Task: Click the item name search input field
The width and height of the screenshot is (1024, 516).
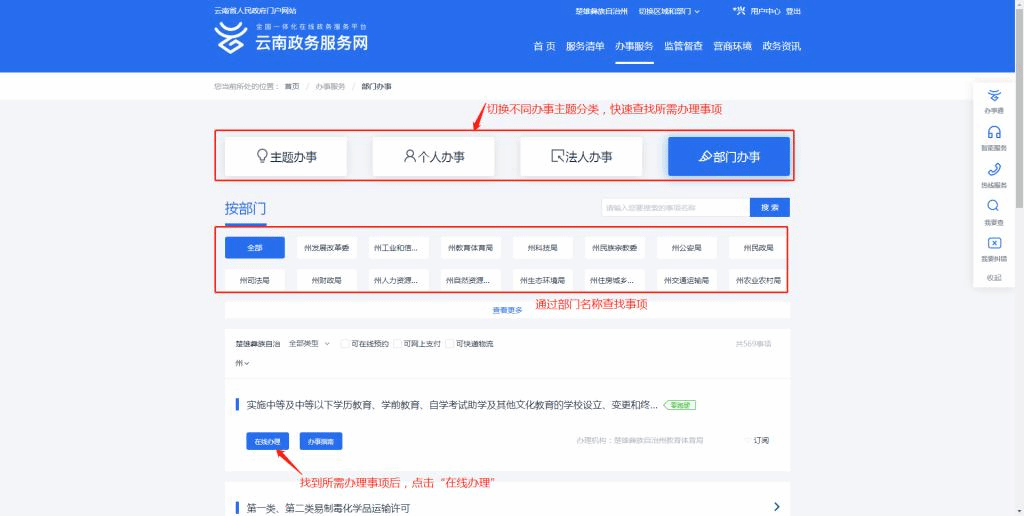Action: [x=675, y=208]
